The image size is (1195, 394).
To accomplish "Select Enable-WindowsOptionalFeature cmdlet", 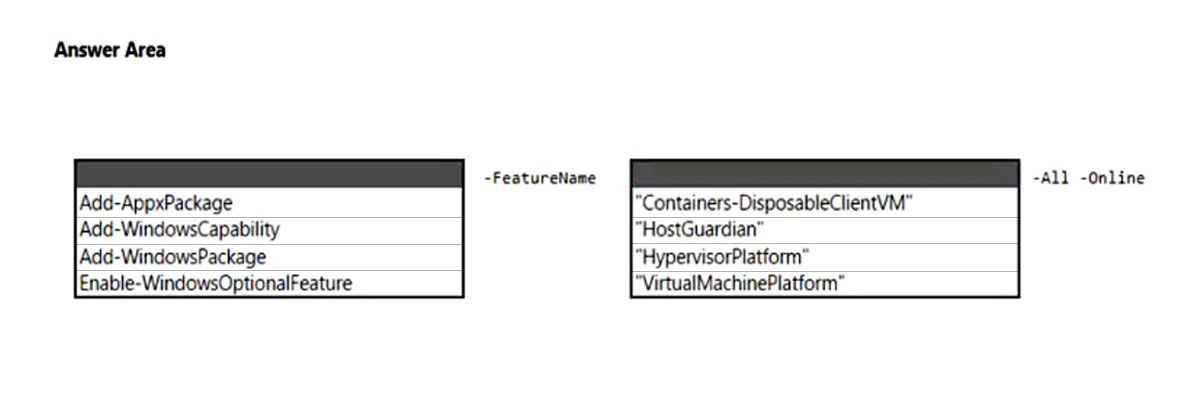I will click(x=269, y=283).
